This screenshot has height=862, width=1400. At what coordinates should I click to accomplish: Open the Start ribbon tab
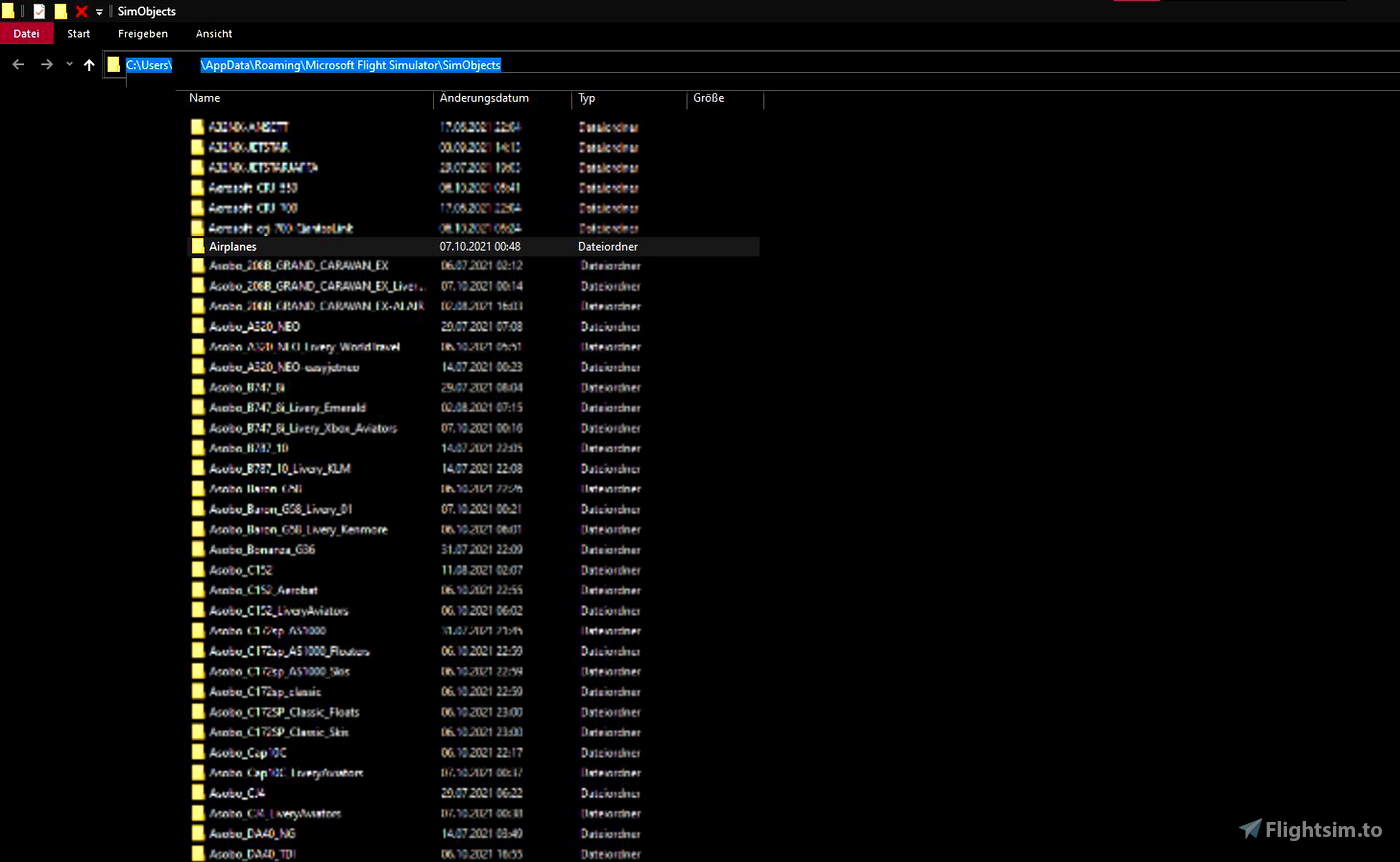[79, 34]
